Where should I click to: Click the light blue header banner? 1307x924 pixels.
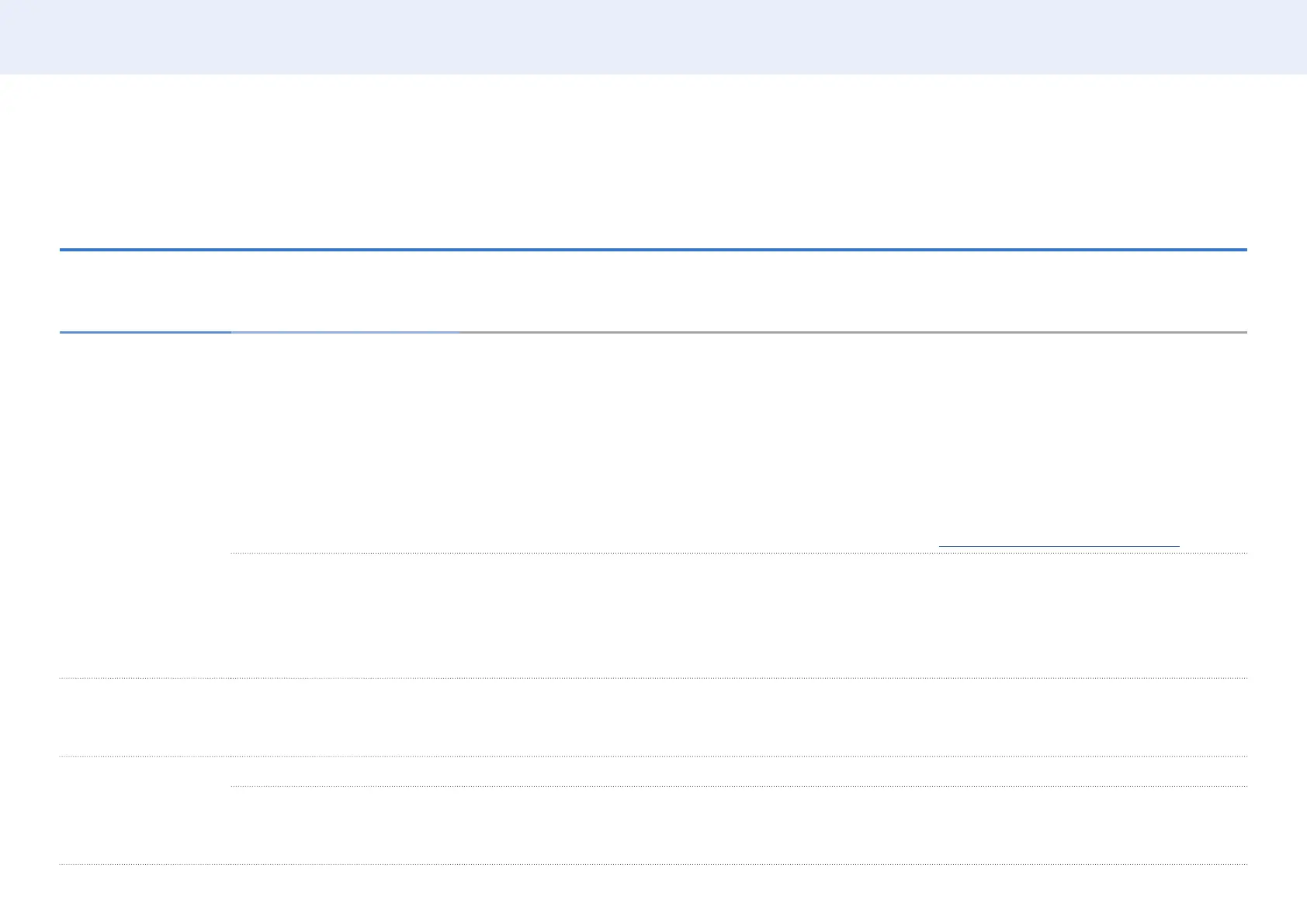pos(653,37)
